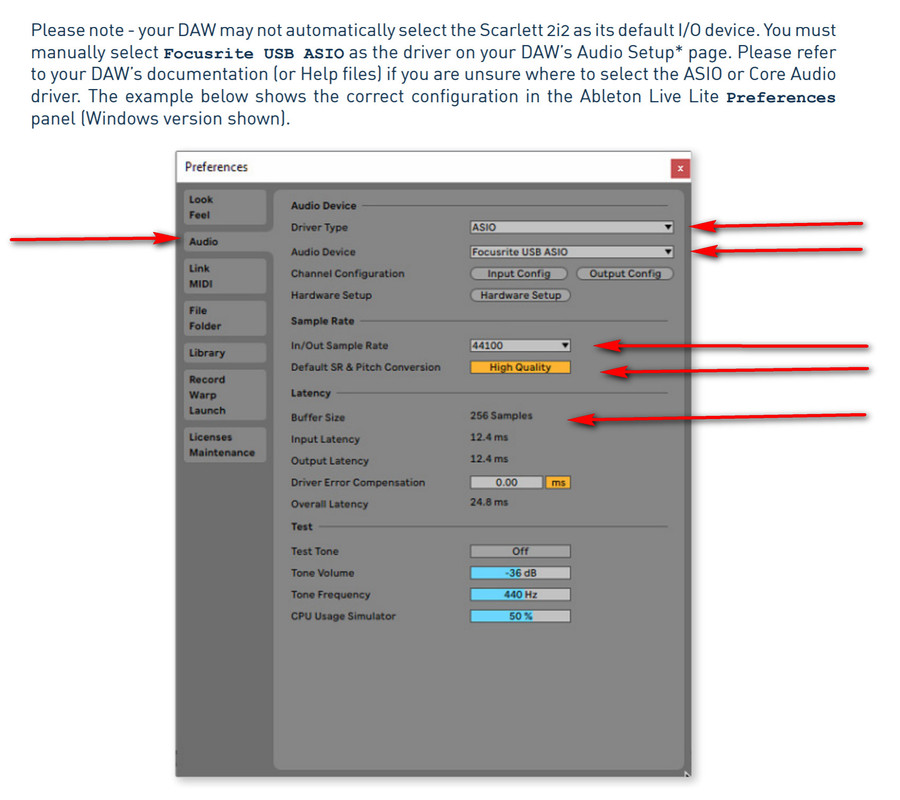Click the Input Config button
900x800 pixels.
pos(519,274)
